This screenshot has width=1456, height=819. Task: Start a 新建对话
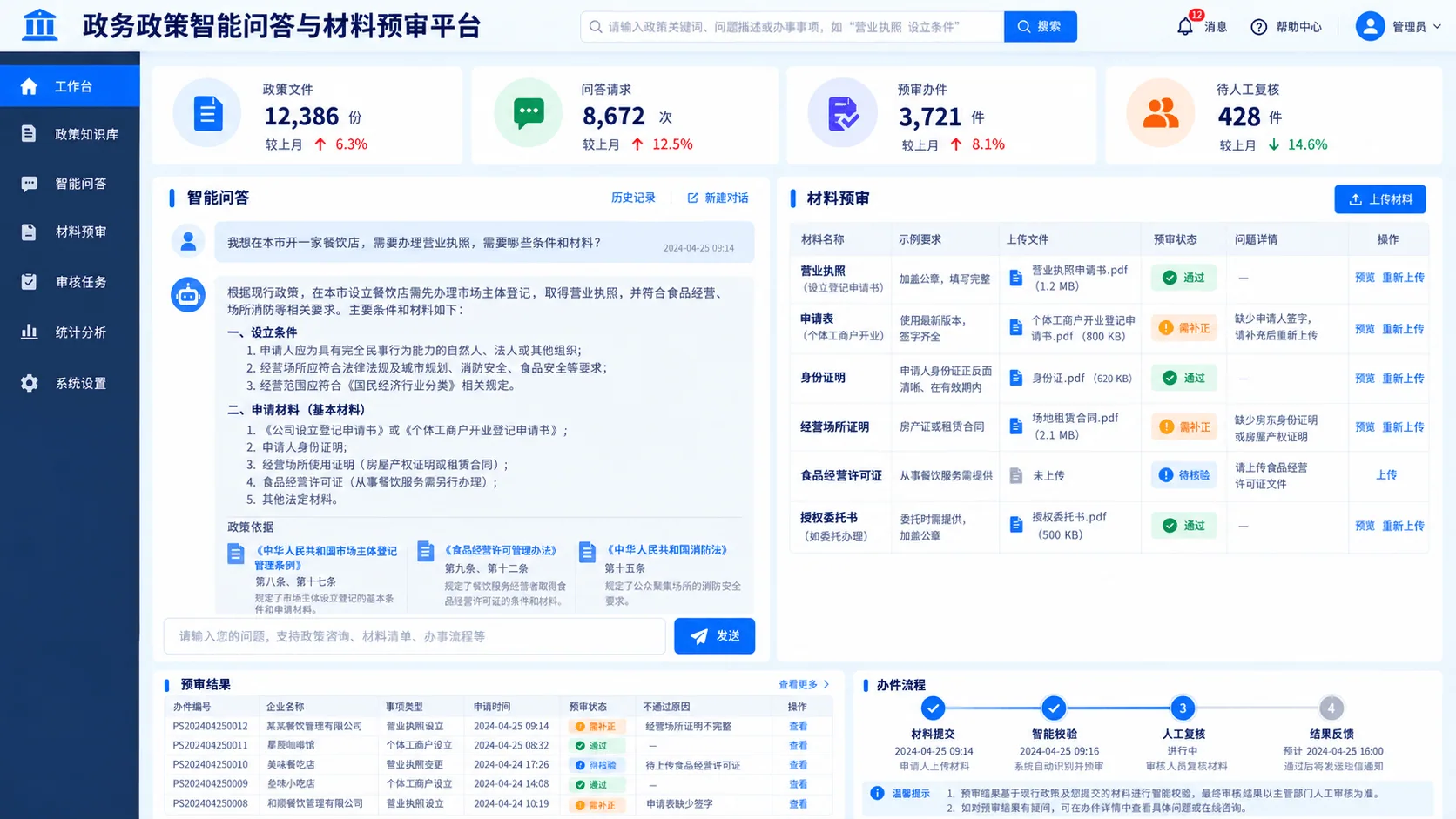coord(718,198)
